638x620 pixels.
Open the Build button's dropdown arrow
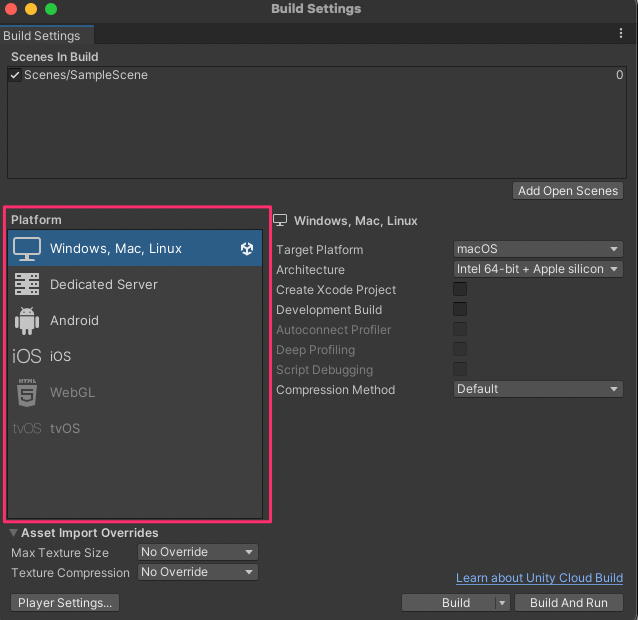click(x=502, y=603)
